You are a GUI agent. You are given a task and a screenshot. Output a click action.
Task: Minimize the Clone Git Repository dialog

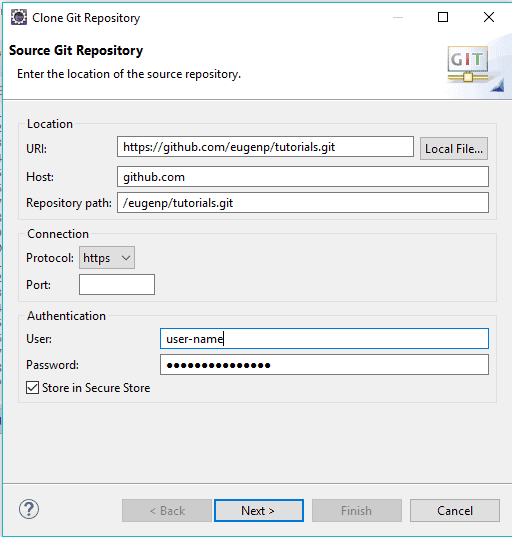(x=398, y=17)
